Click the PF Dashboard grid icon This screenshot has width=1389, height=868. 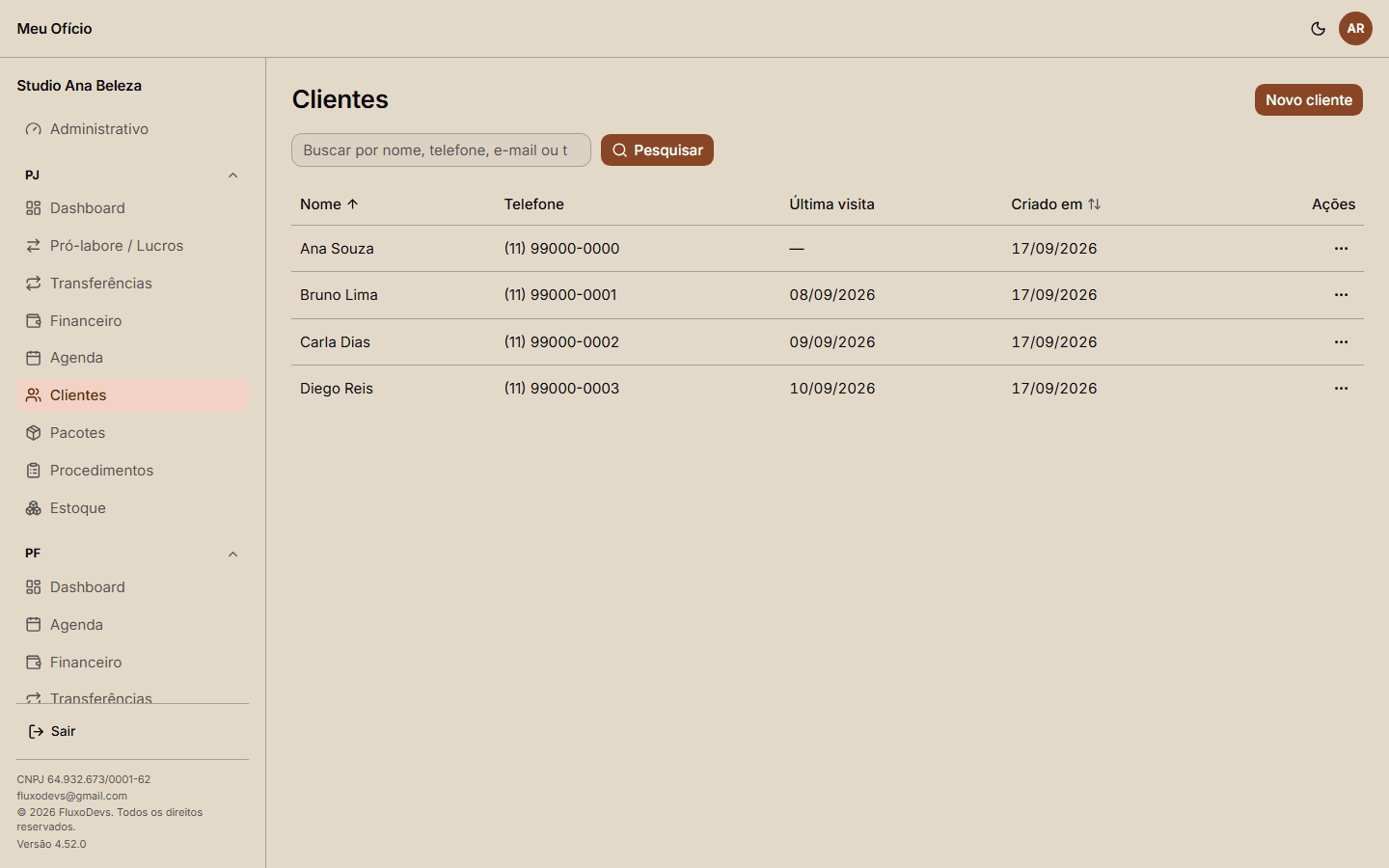click(34, 587)
